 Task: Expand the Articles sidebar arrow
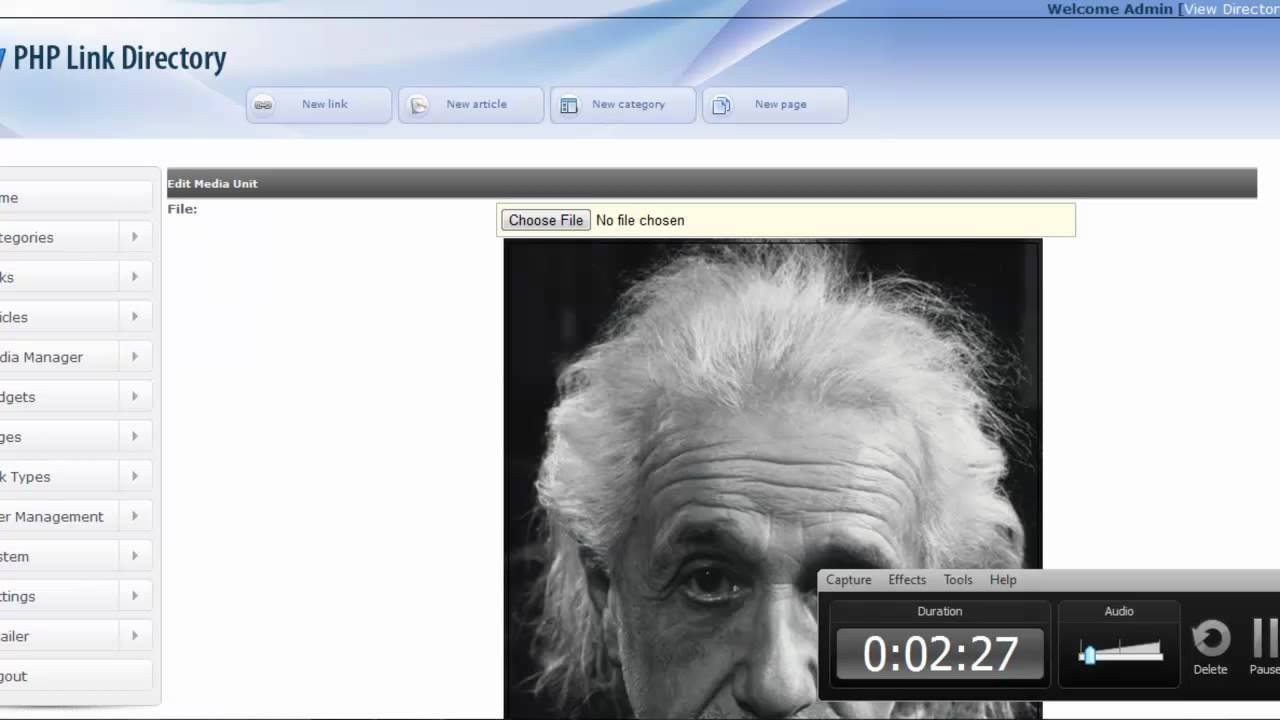[135, 317]
